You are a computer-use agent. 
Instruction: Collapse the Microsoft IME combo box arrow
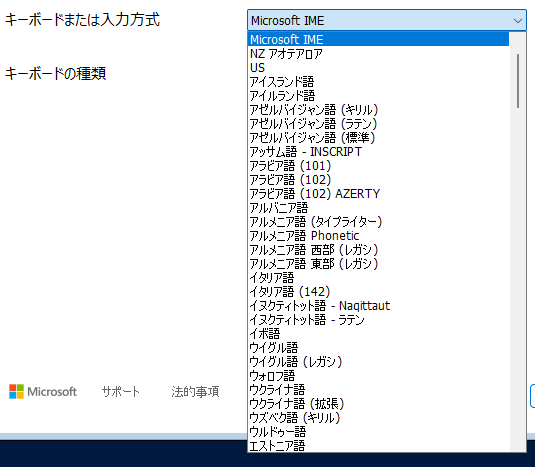pyautogui.click(x=518, y=21)
